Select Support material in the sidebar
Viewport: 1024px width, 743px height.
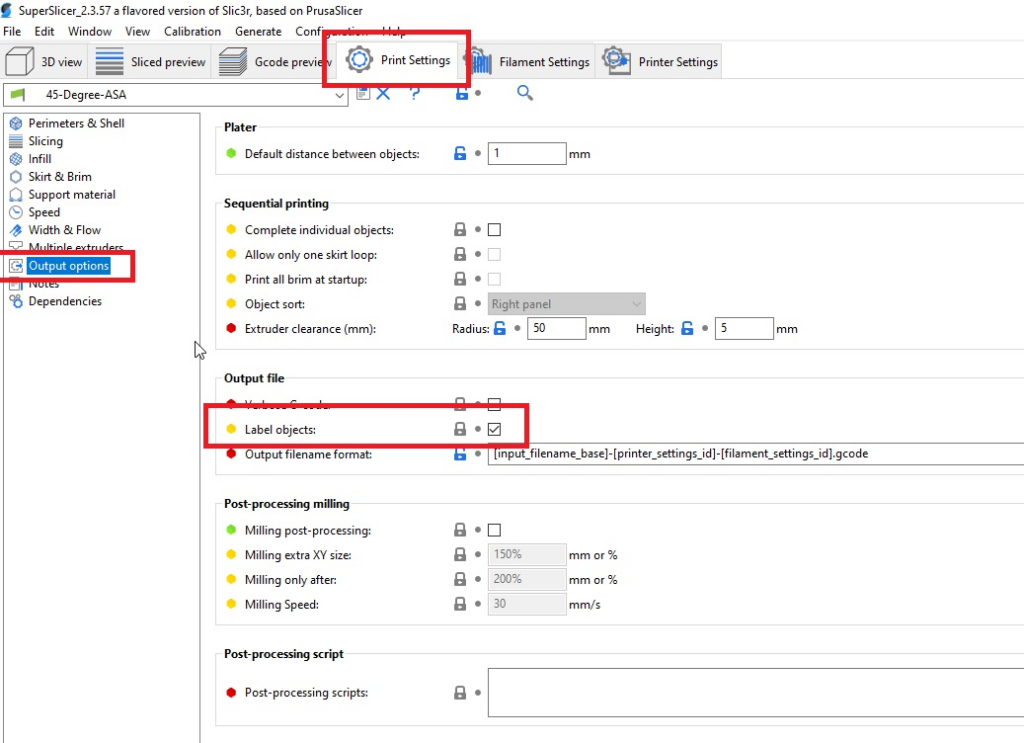pyautogui.click(x=71, y=195)
